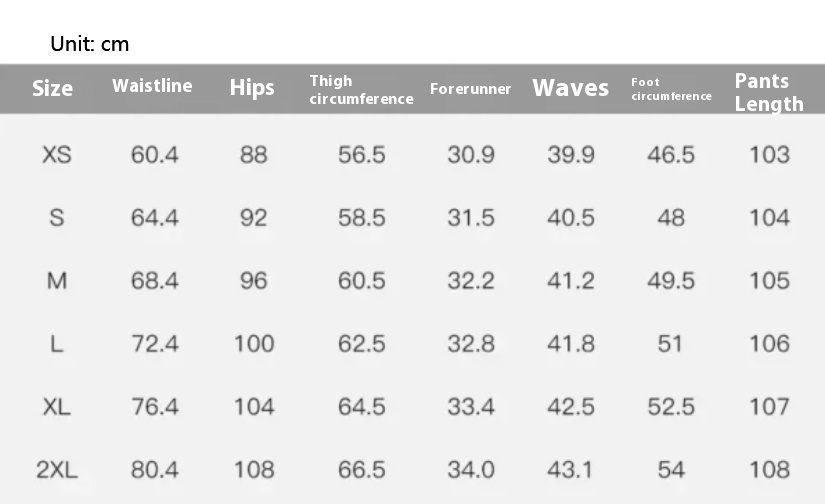Screen dimensions: 825x504
Task: Click forerunner value 34.0 in 2XL row
Action: point(470,469)
